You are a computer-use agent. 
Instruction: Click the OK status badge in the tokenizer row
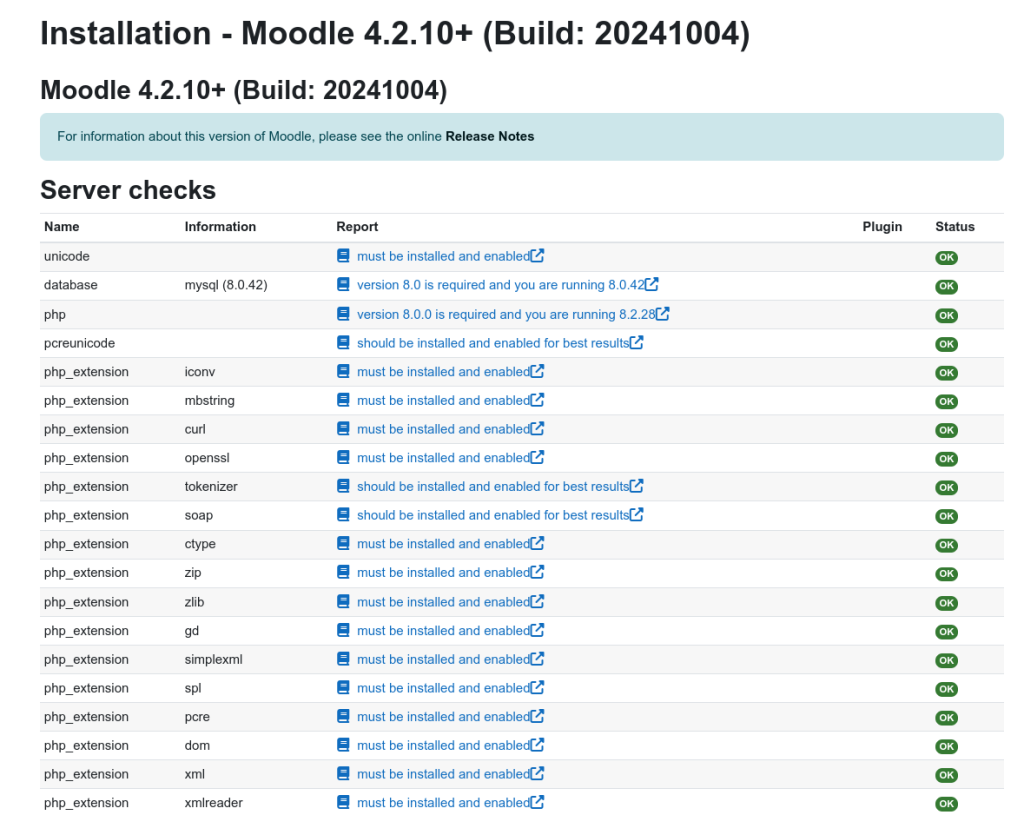[946, 488]
